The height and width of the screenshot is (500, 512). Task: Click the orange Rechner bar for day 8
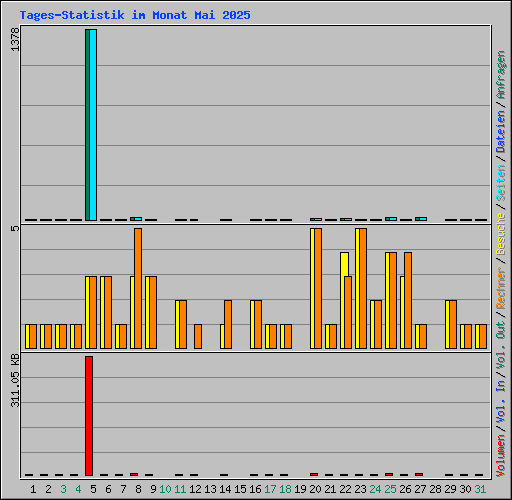coord(138,289)
